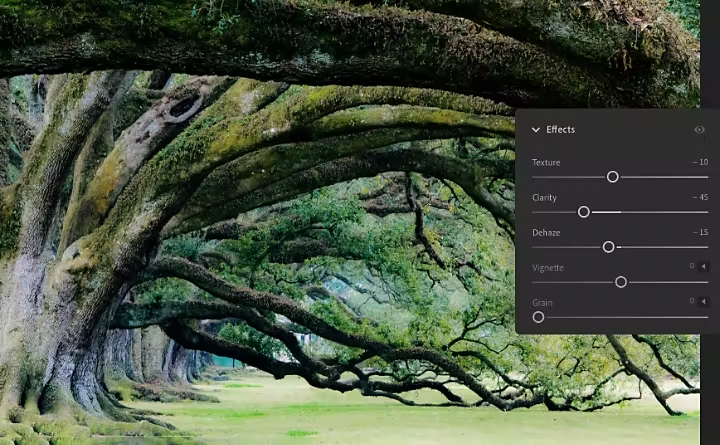Select the Grain value field showing 0
Viewport: 720px width, 445px height.
691,302
